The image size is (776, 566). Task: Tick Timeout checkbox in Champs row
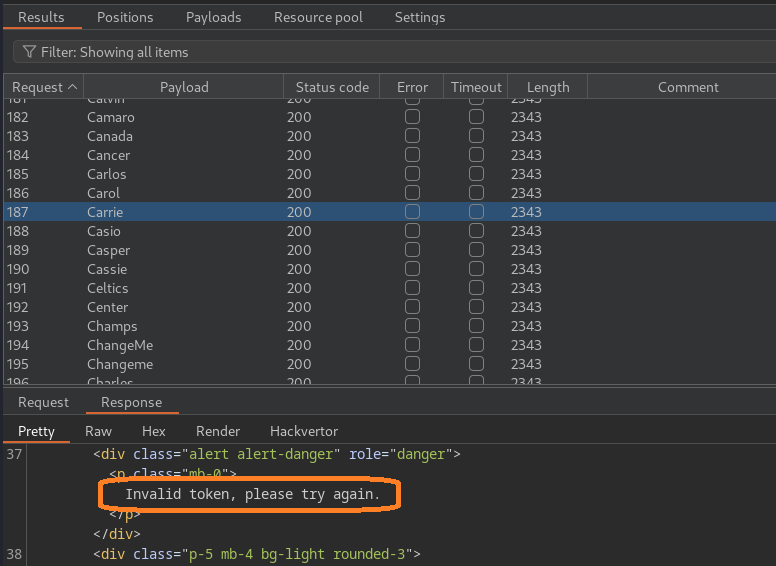[x=476, y=326]
